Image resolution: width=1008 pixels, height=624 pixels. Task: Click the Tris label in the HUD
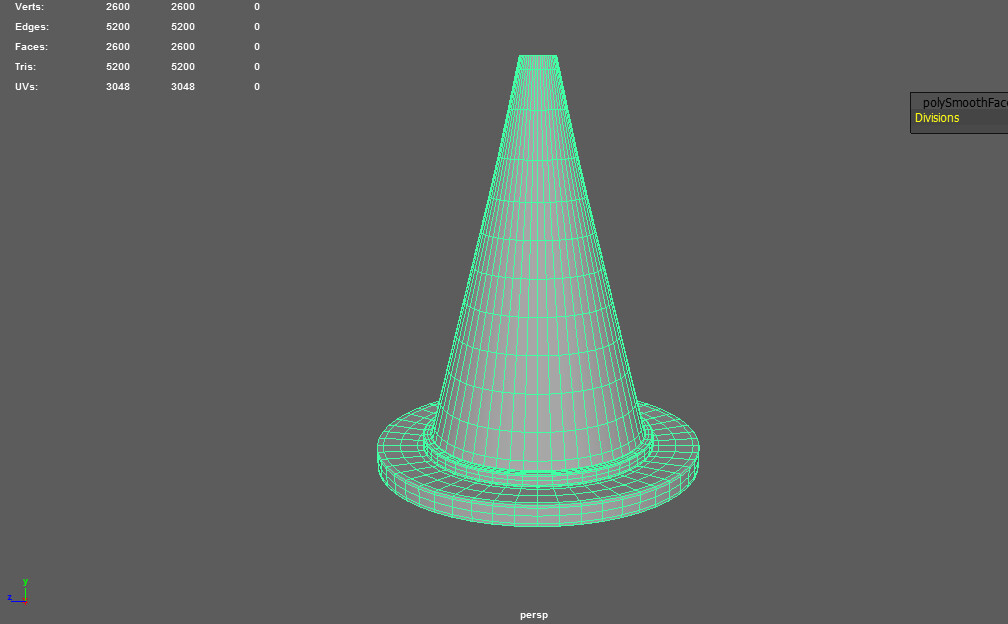coord(24,66)
